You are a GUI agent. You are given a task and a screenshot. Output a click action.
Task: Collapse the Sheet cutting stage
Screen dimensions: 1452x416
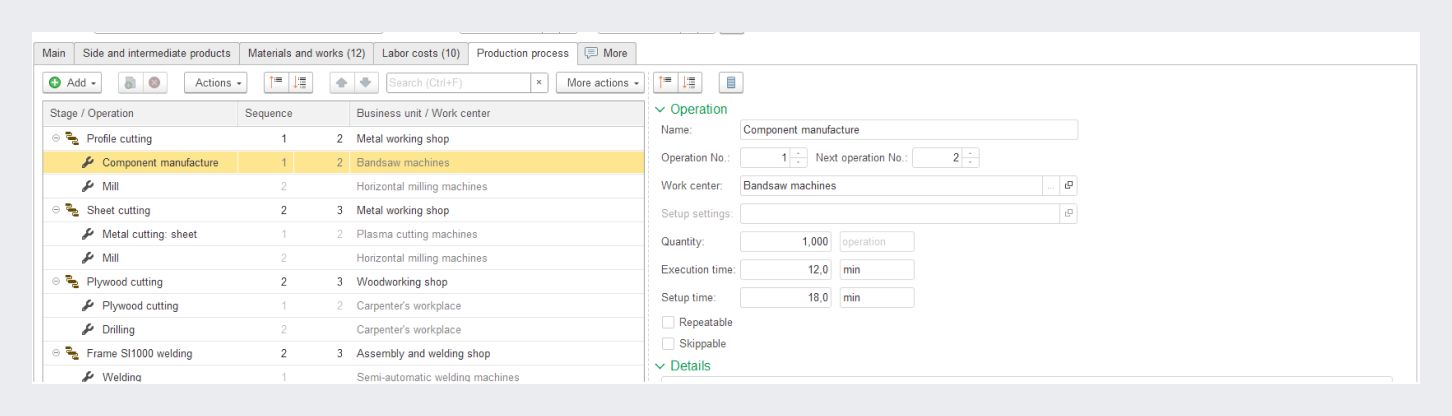click(x=56, y=210)
